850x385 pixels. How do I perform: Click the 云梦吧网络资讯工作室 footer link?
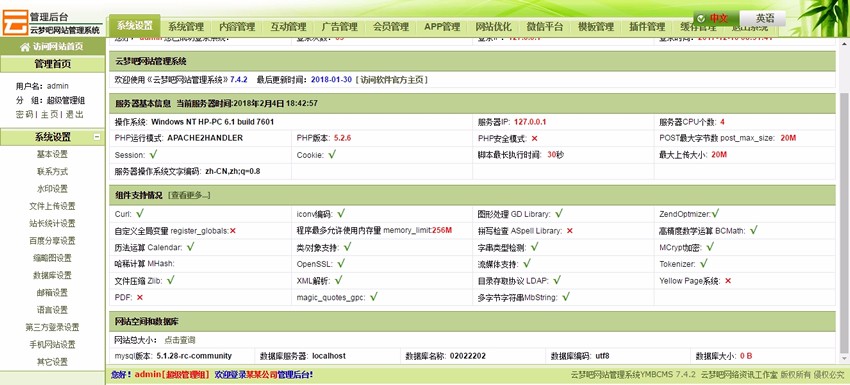pyautogui.click(x=739, y=375)
